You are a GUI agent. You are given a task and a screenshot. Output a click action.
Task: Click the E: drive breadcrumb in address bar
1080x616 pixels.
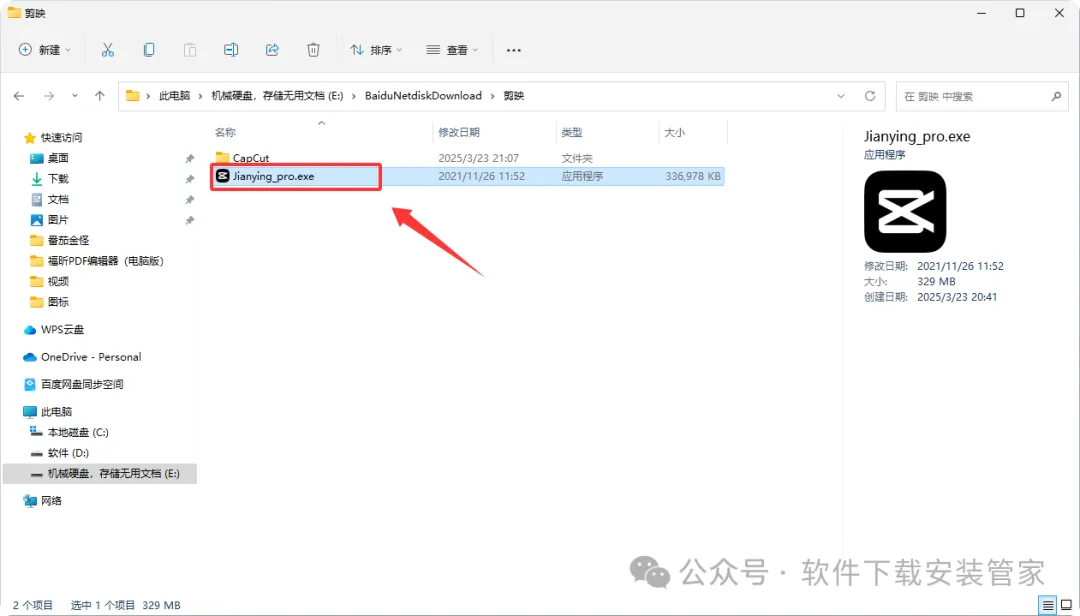277,96
